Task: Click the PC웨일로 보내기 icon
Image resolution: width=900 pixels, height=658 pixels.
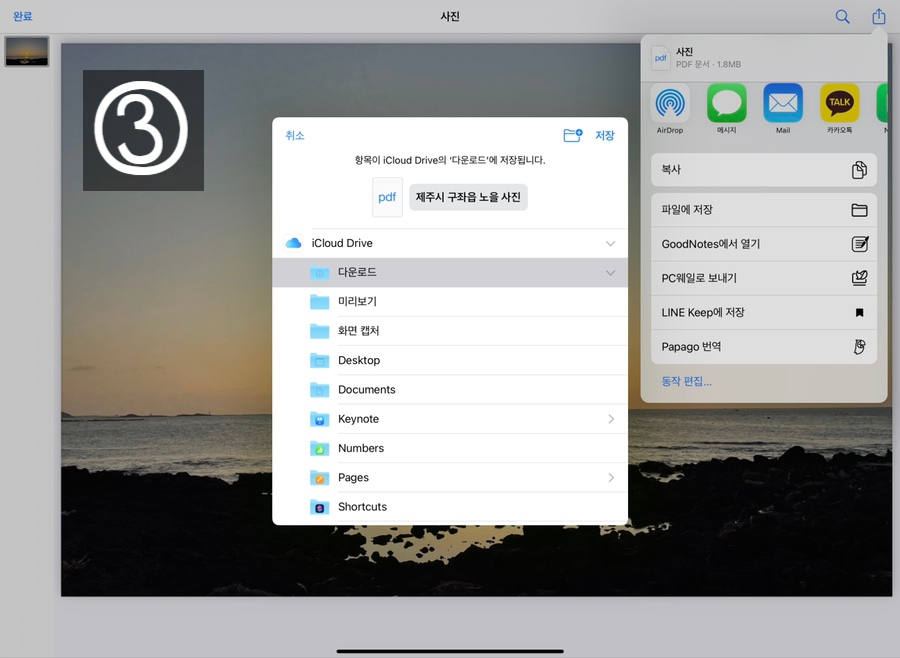Action: pos(859,278)
